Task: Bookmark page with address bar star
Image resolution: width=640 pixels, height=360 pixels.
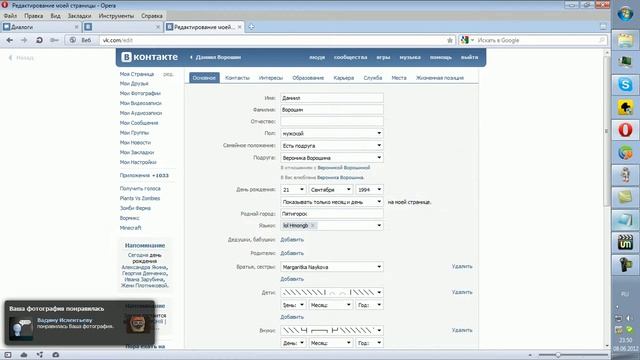Action: 450,40
